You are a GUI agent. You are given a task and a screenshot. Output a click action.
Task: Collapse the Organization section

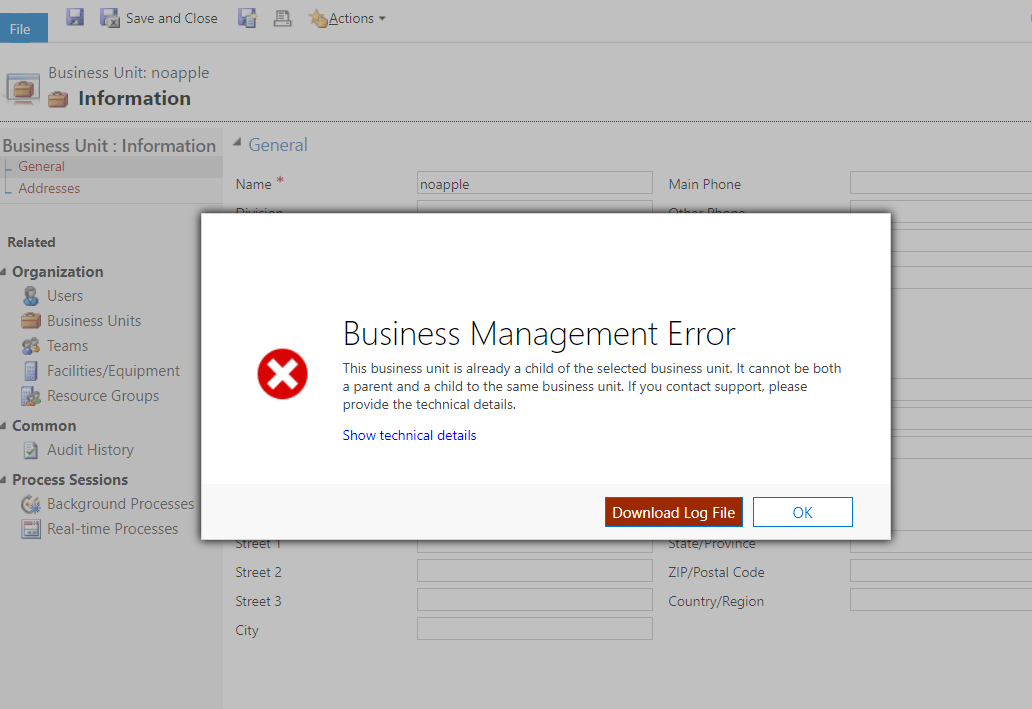pyautogui.click(x=5, y=272)
